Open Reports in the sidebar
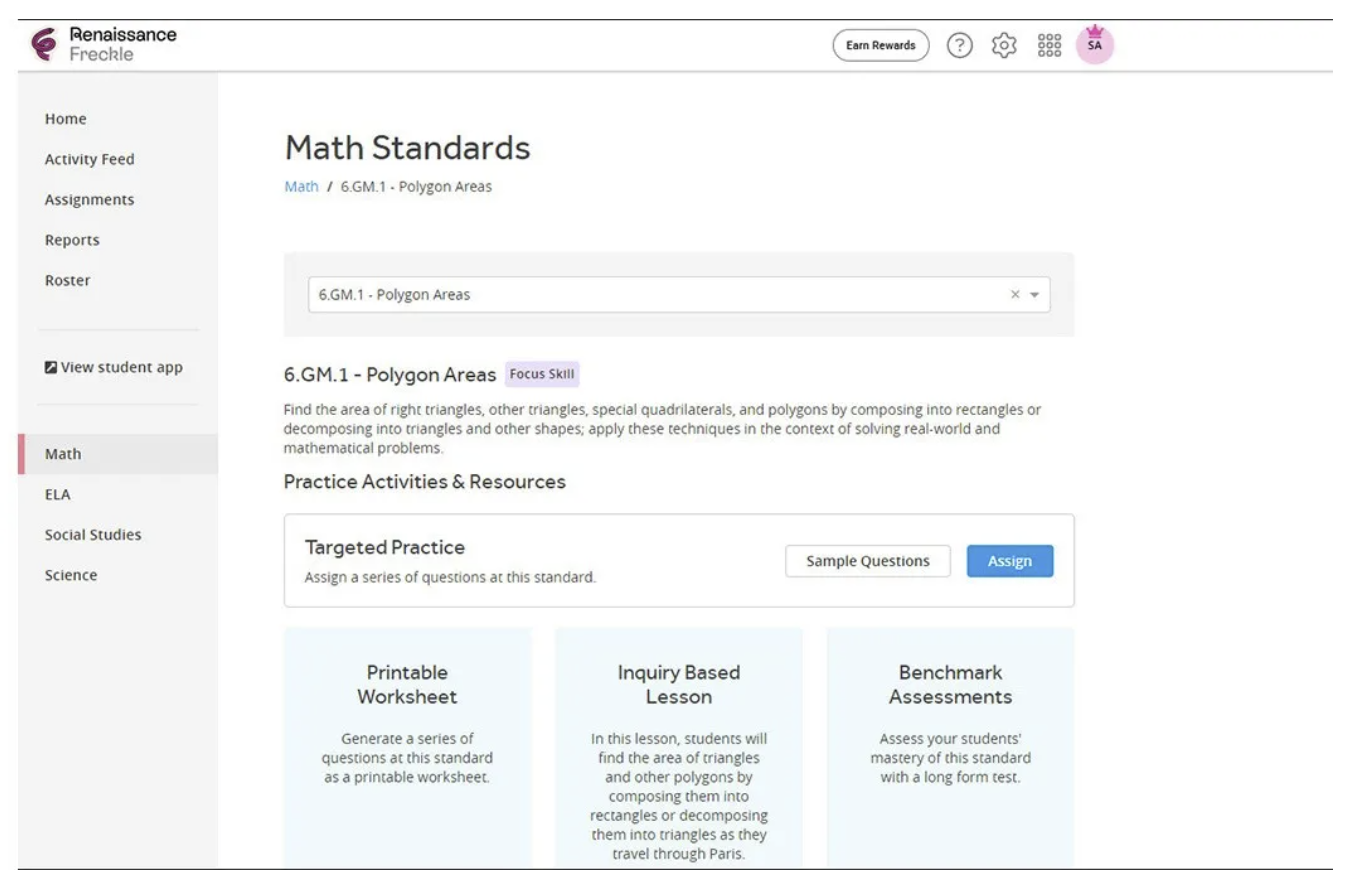The height and width of the screenshot is (882, 1348). [72, 240]
